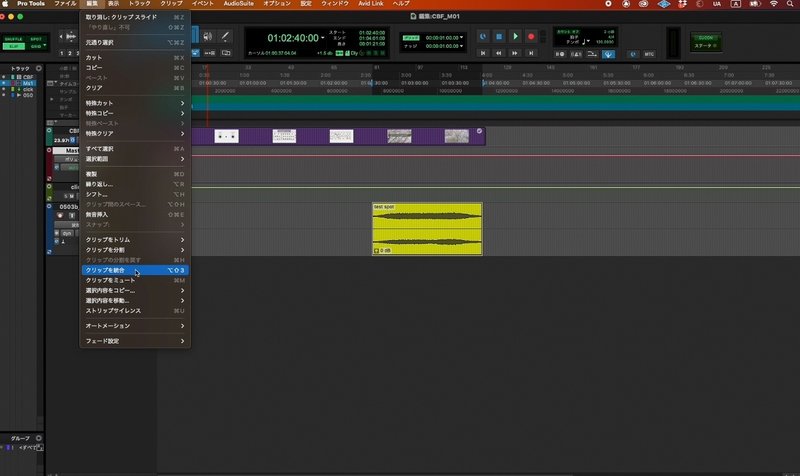Open main counter 01:02:40:00 format dropdown

point(322,38)
